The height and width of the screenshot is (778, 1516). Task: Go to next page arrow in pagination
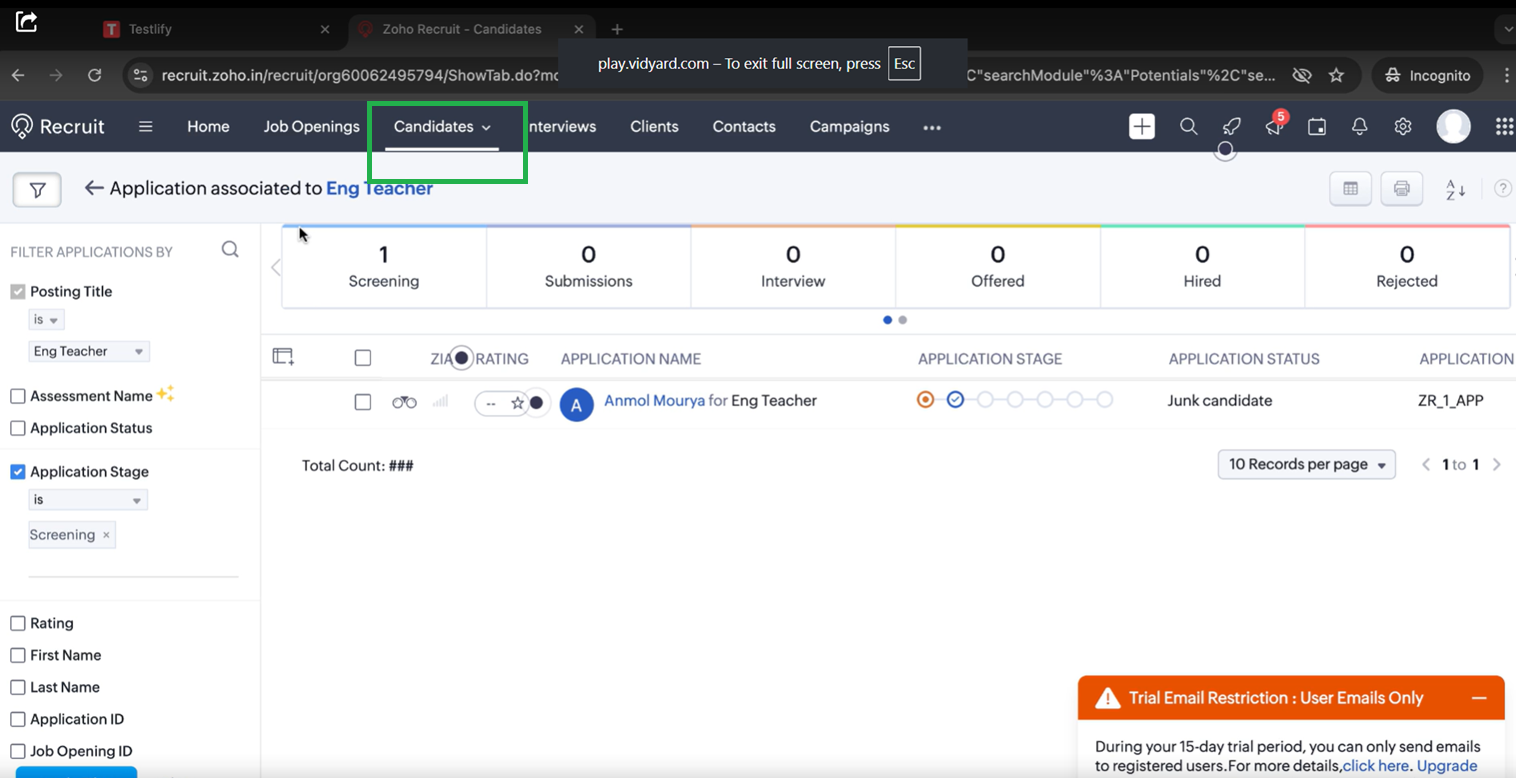point(1497,464)
